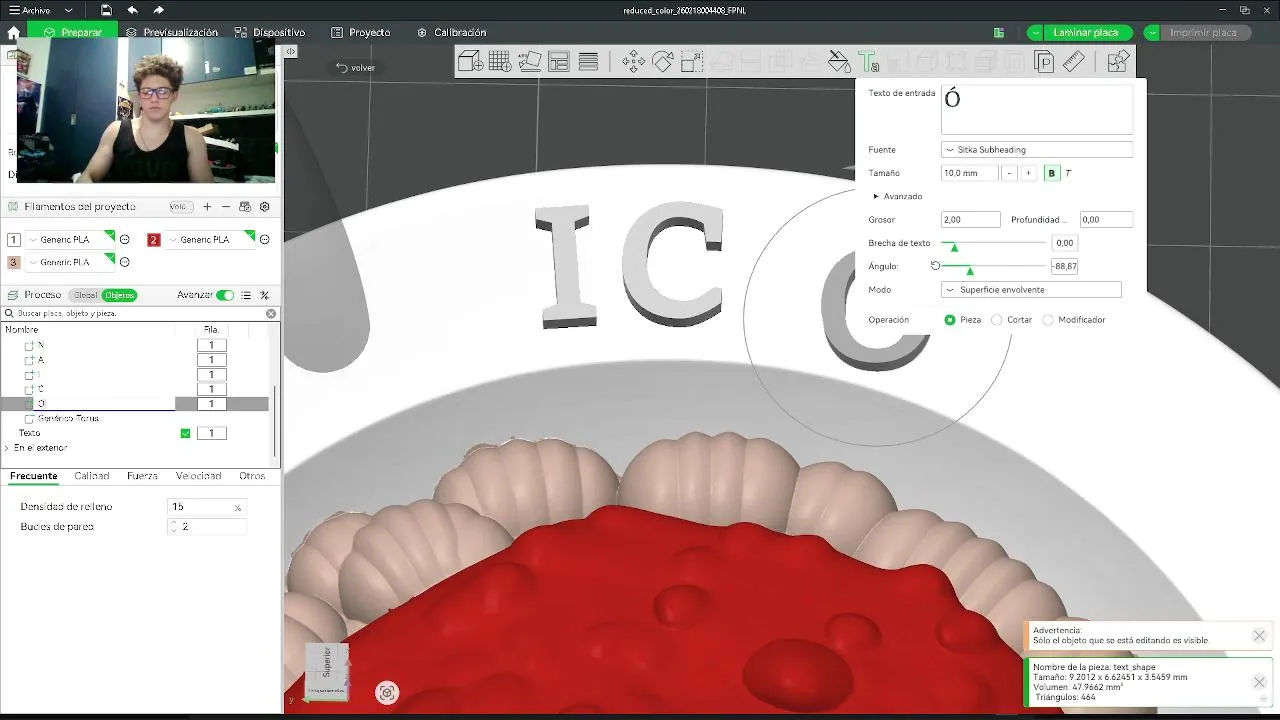Viewport: 1280px width, 720px height.
Task: Select the Cortar operation radio
Action: [x=996, y=320]
